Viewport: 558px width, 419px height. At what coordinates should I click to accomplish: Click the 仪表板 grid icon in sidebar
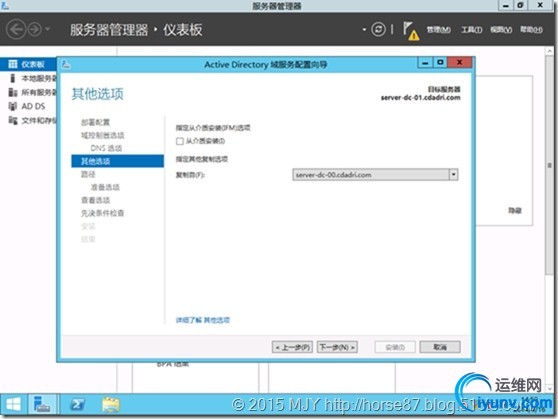point(13,64)
